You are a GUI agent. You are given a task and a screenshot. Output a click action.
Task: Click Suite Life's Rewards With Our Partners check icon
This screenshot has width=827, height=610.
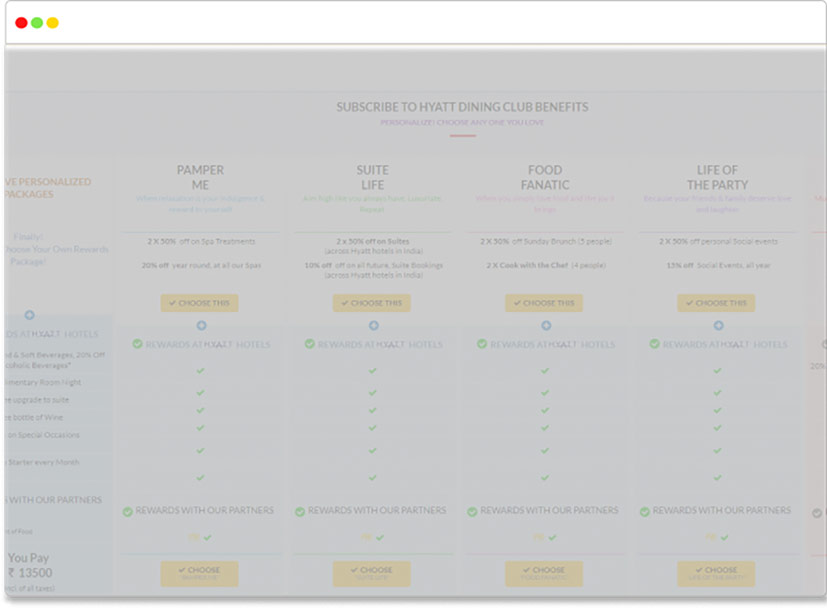tap(300, 511)
